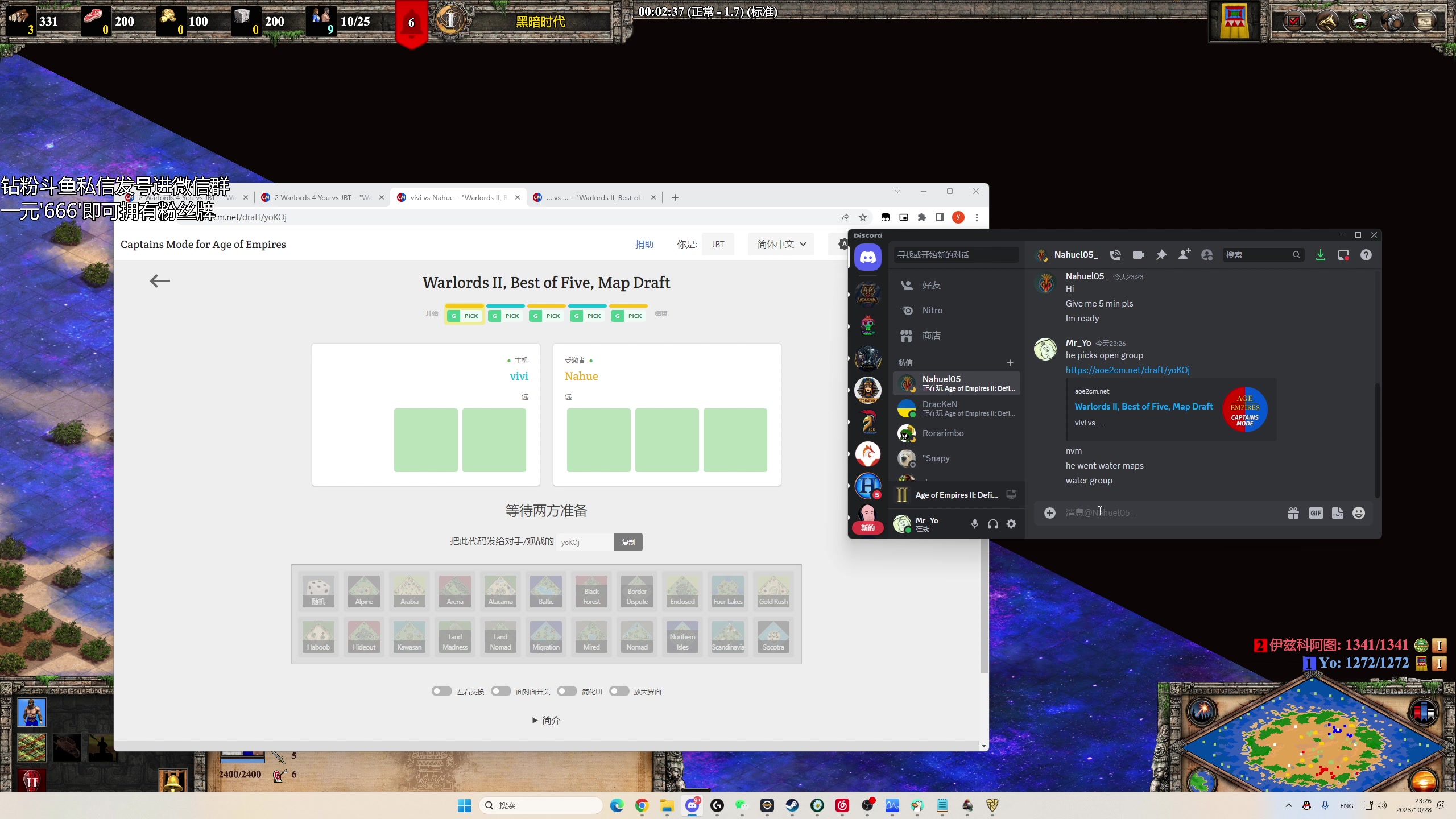1456x819 pixels.
Task: Deafen audio with the Discord headphones icon
Action: [x=993, y=524]
